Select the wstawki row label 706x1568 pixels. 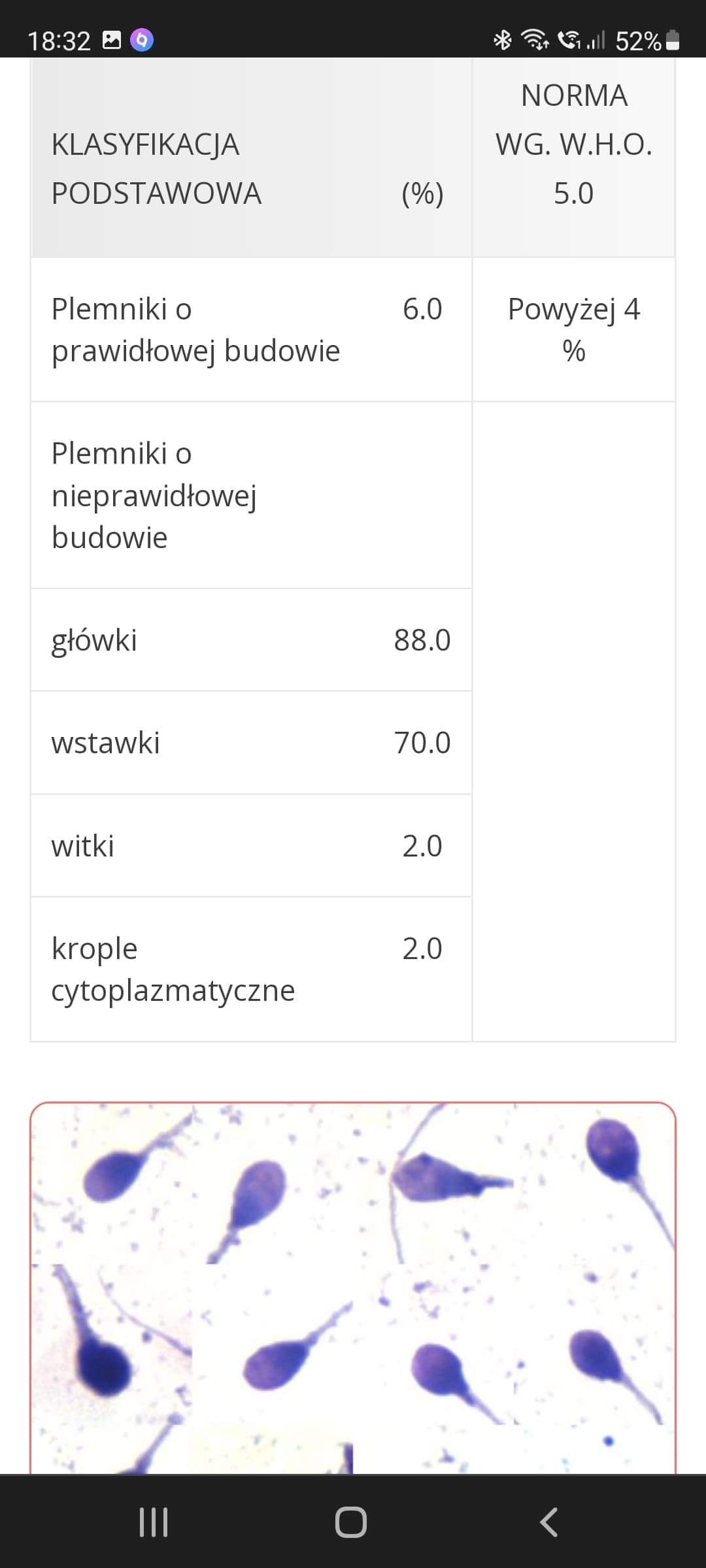tap(106, 743)
